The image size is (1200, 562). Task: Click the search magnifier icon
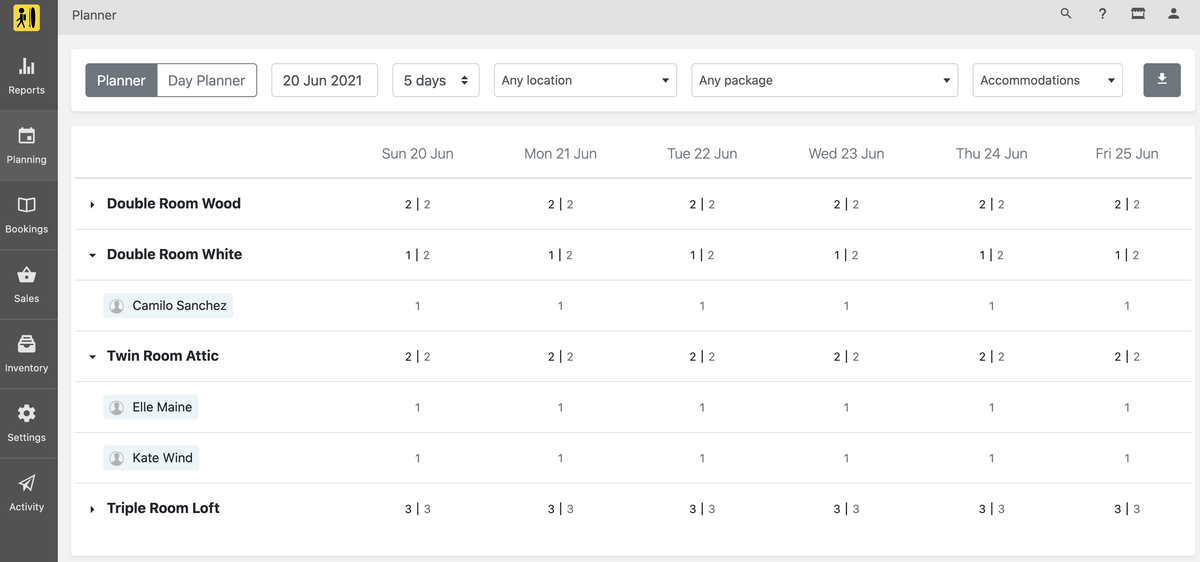1066,14
